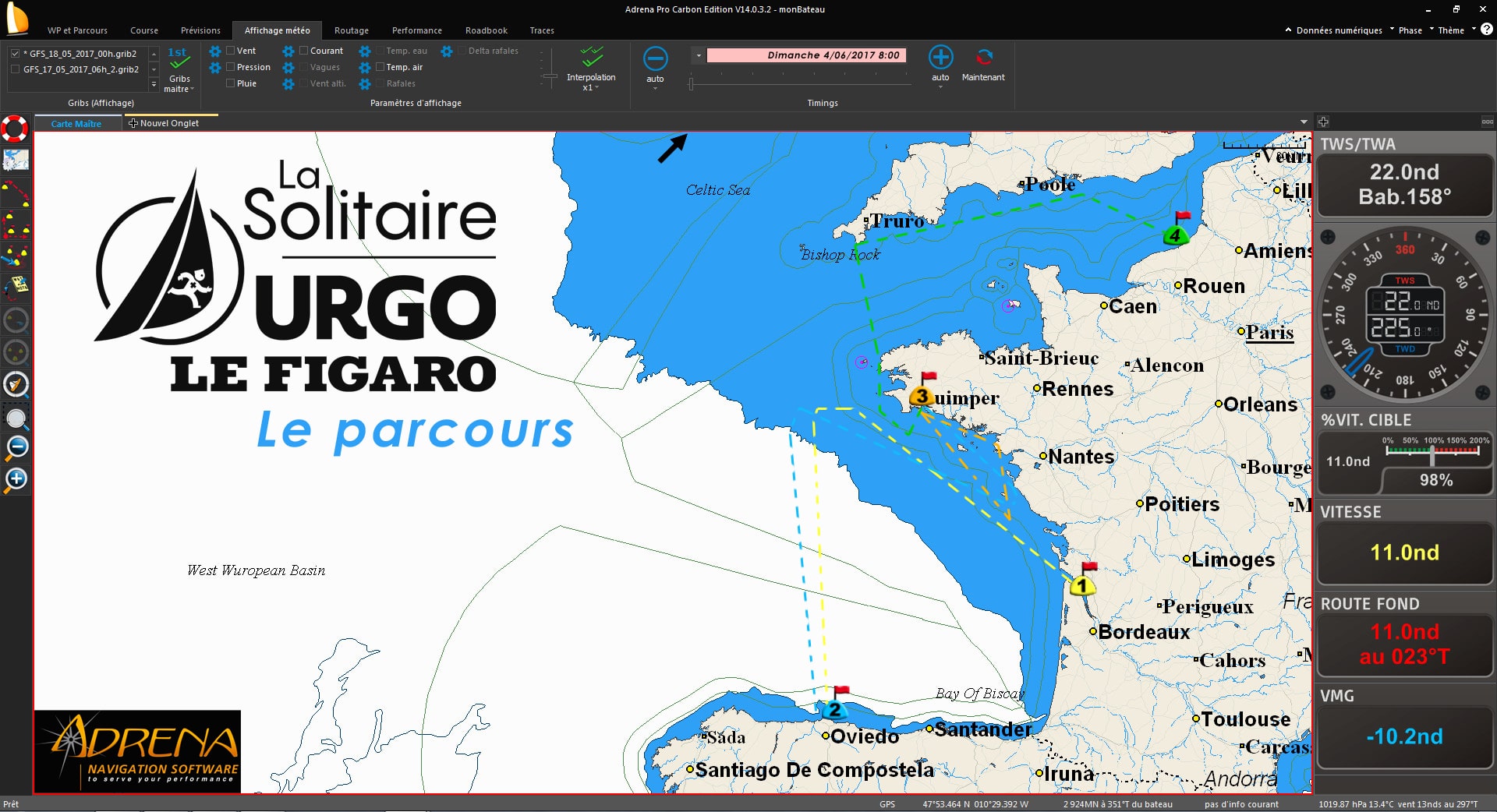Select the Carte Maître map tab
Viewport: 1497px width, 812px height.
(x=76, y=123)
